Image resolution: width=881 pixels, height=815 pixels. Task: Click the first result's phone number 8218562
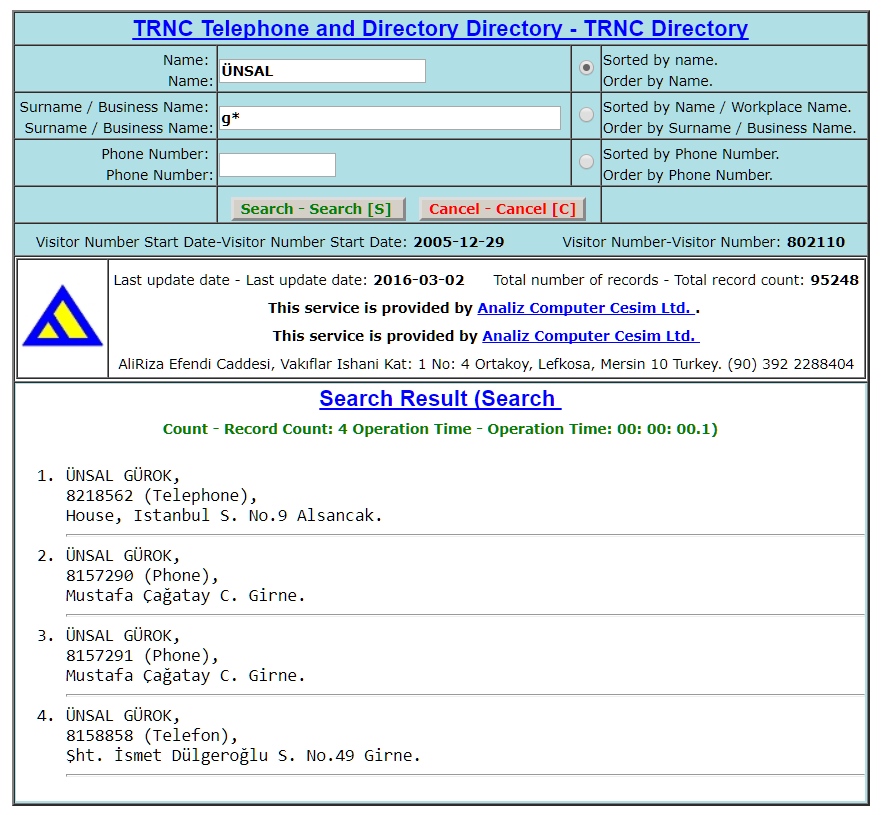(99, 496)
